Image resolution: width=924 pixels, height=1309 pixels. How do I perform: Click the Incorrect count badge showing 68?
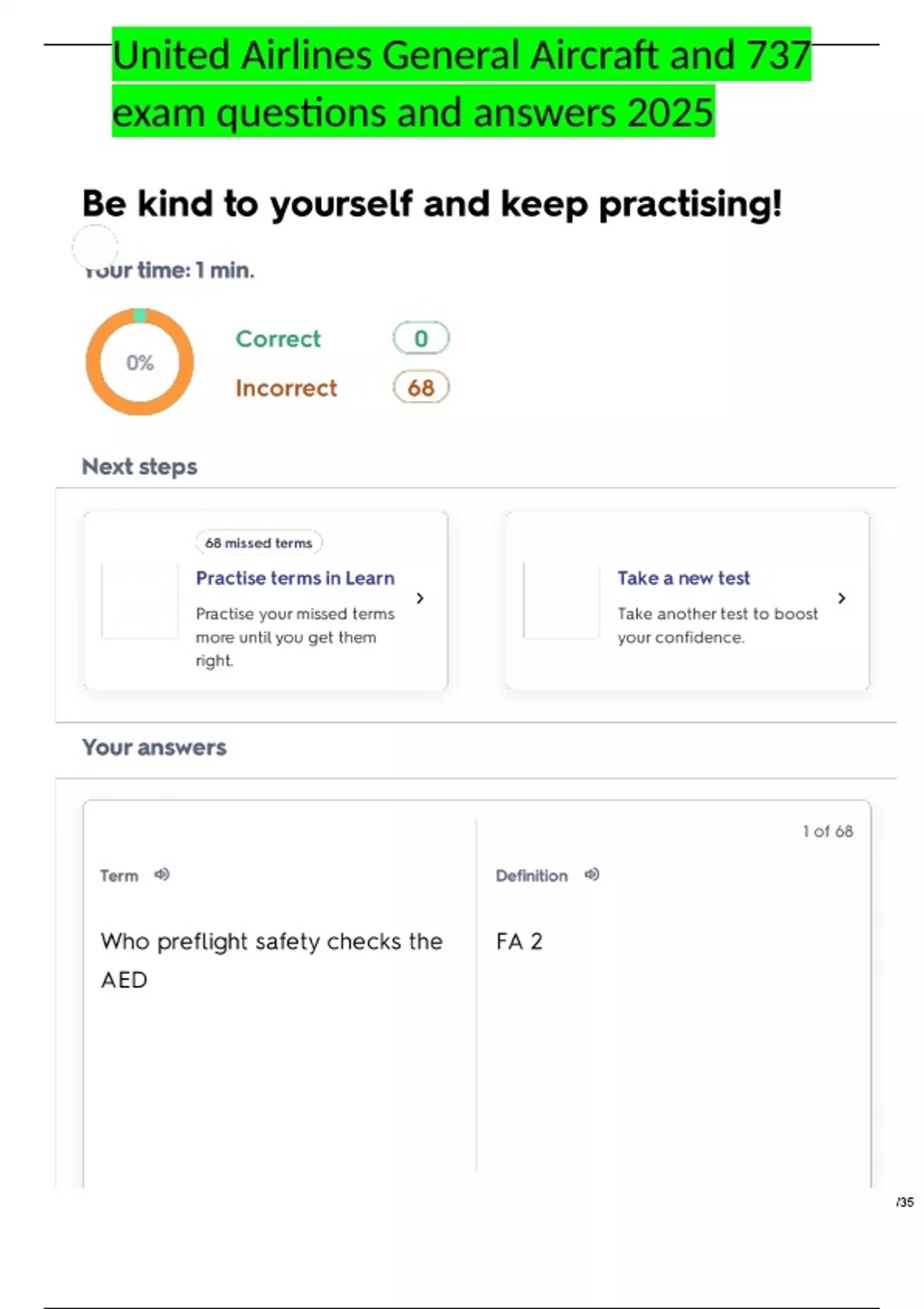[x=420, y=387]
